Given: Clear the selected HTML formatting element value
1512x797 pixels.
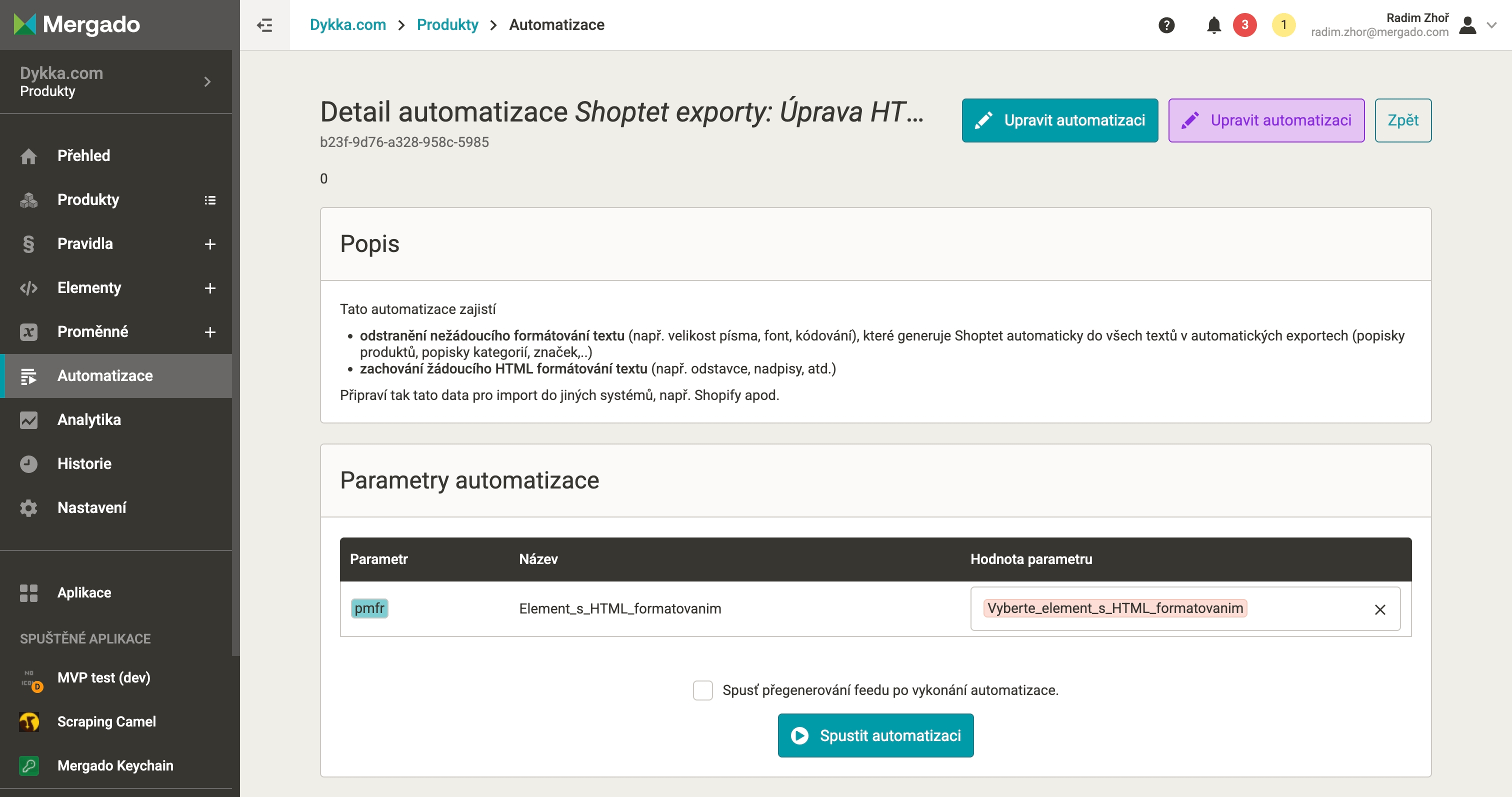Looking at the screenshot, I should pyautogui.click(x=1380, y=610).
